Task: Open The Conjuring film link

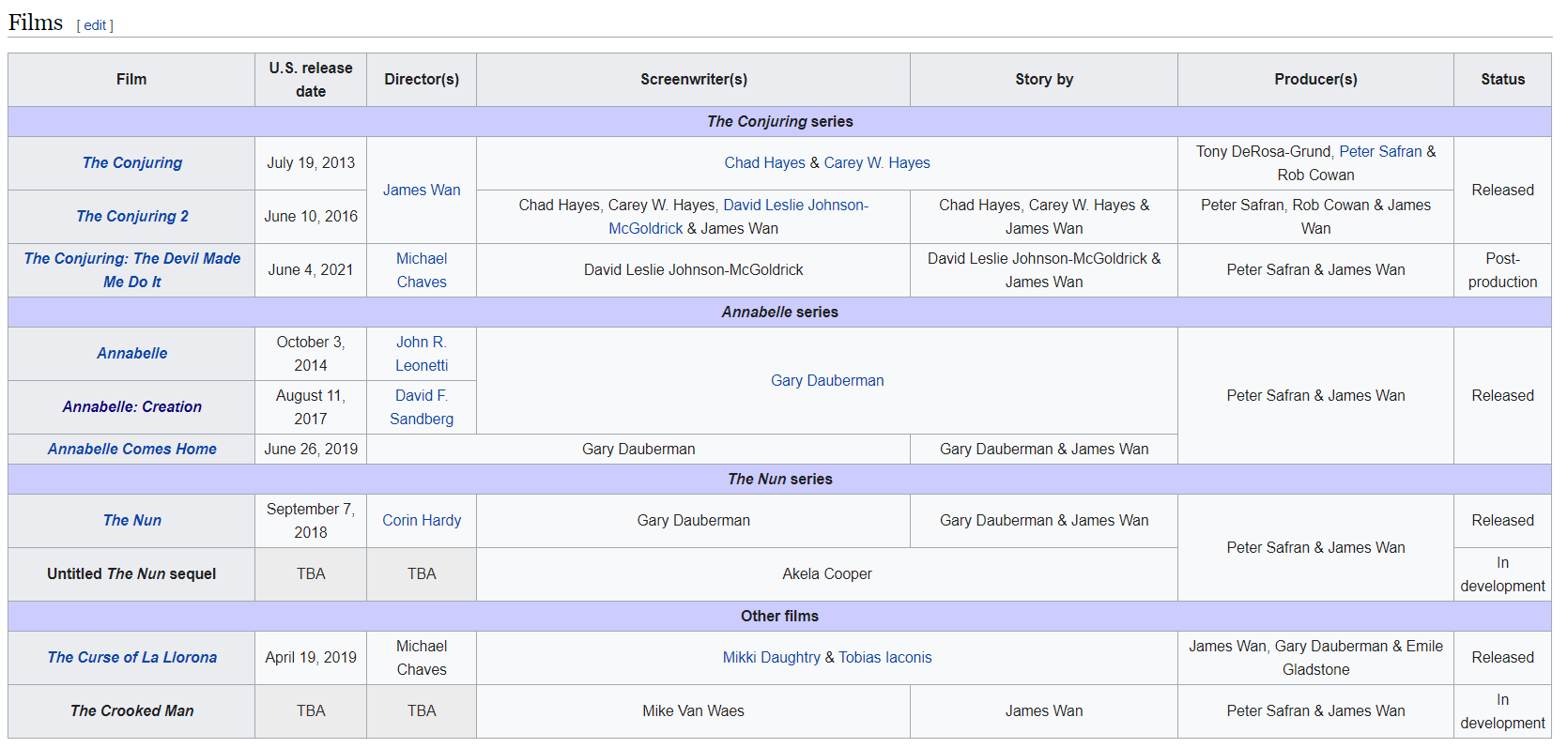Action: click(x=131, y=163)
